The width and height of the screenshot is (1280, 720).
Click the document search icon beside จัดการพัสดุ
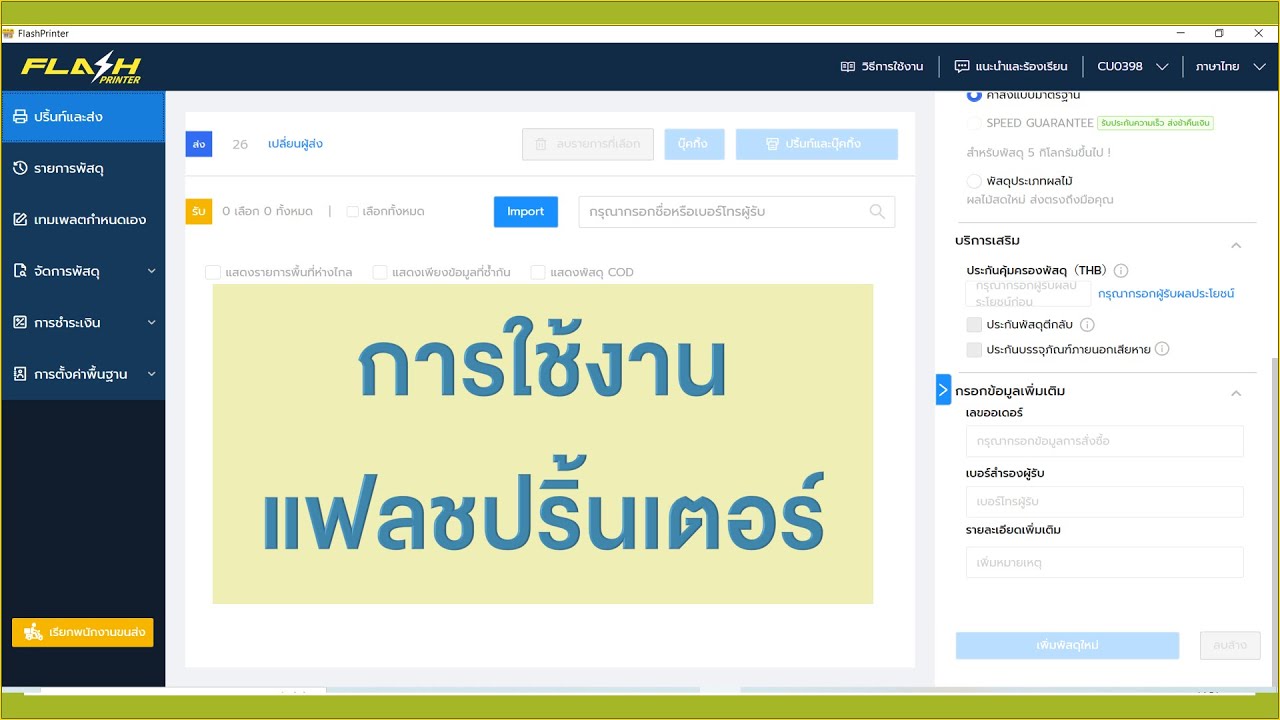click(x=20, y=271)
